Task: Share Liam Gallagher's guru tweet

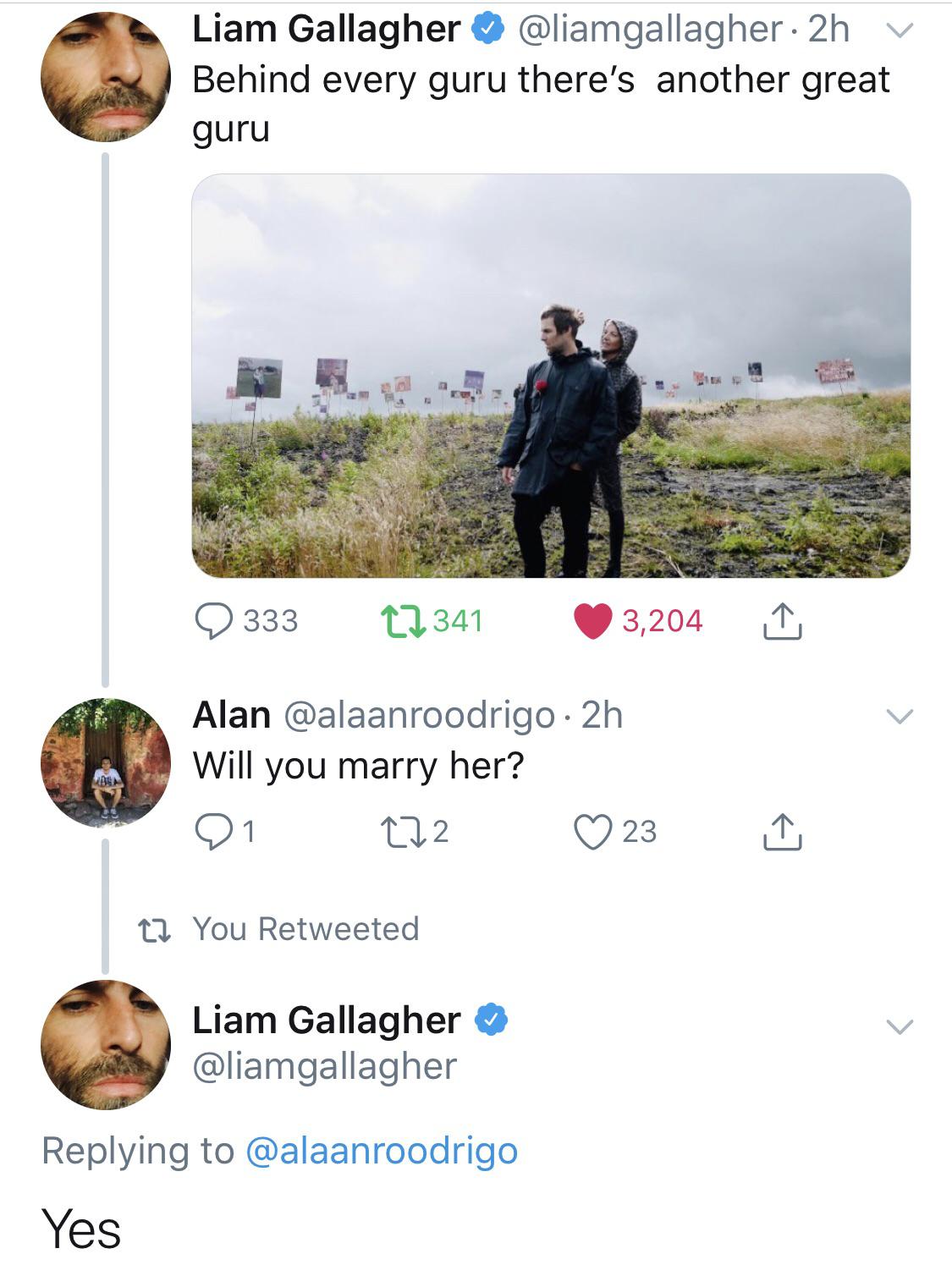Action: point(781,621)
